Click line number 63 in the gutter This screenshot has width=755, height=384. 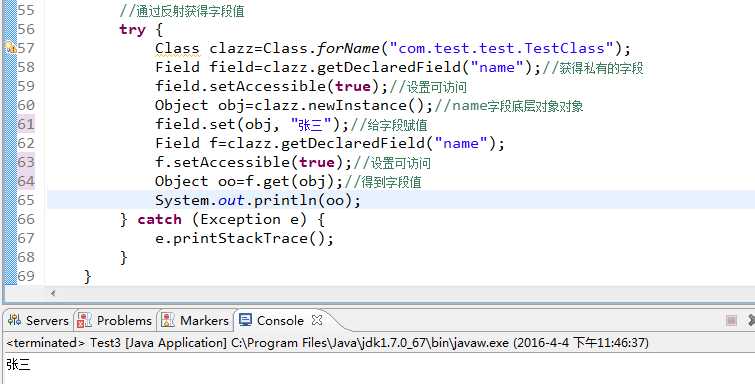(x=26, y=162)
